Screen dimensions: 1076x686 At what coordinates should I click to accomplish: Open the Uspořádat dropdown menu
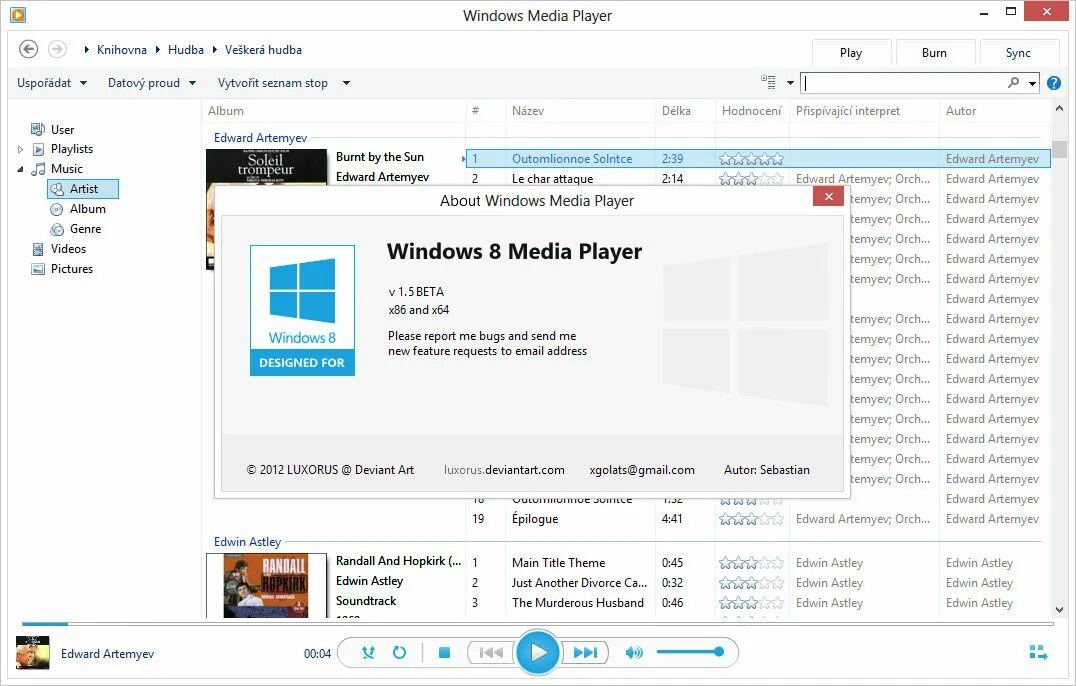pyautogui.click(x=51, y=82)
